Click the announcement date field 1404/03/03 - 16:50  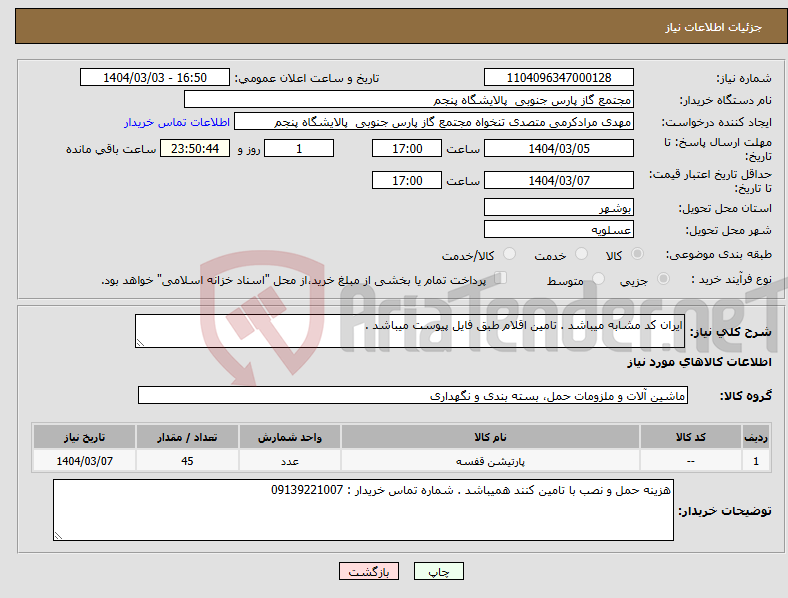pyautogui.click(x=155, y=77)
